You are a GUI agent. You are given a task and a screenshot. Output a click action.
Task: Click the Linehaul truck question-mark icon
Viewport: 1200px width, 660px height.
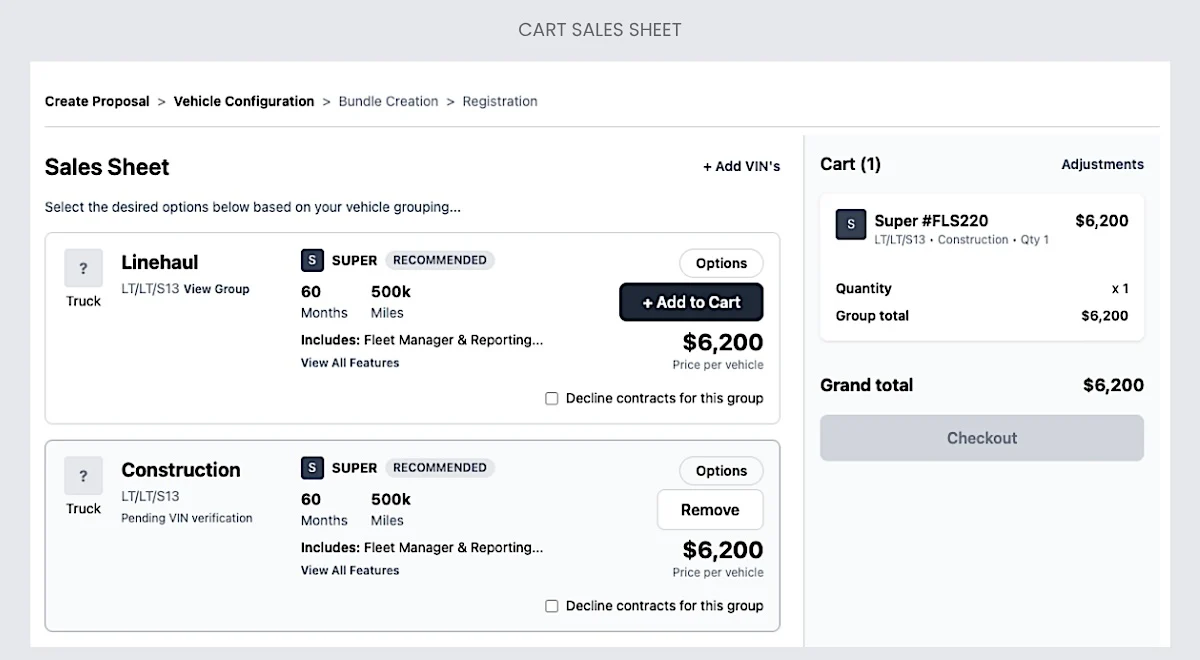pos(83,268)
